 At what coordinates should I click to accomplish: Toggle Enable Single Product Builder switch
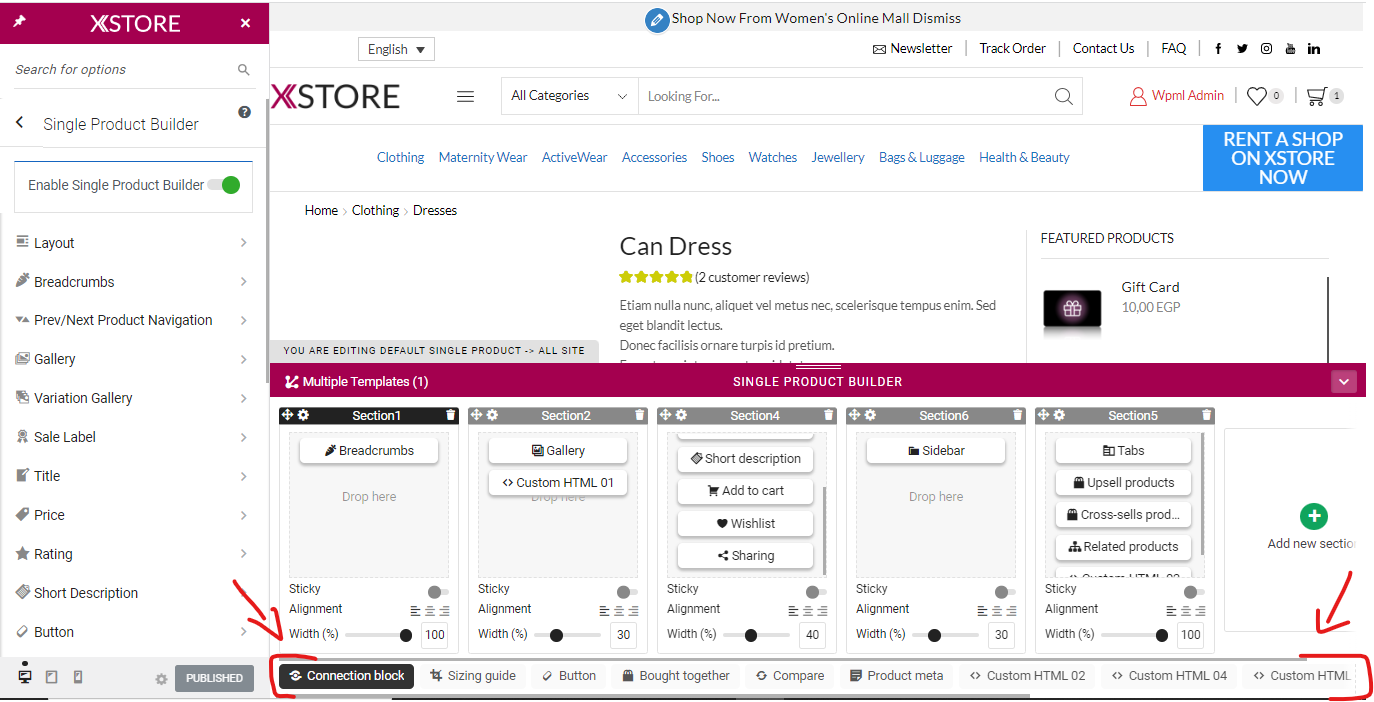(x=225, y=185)
